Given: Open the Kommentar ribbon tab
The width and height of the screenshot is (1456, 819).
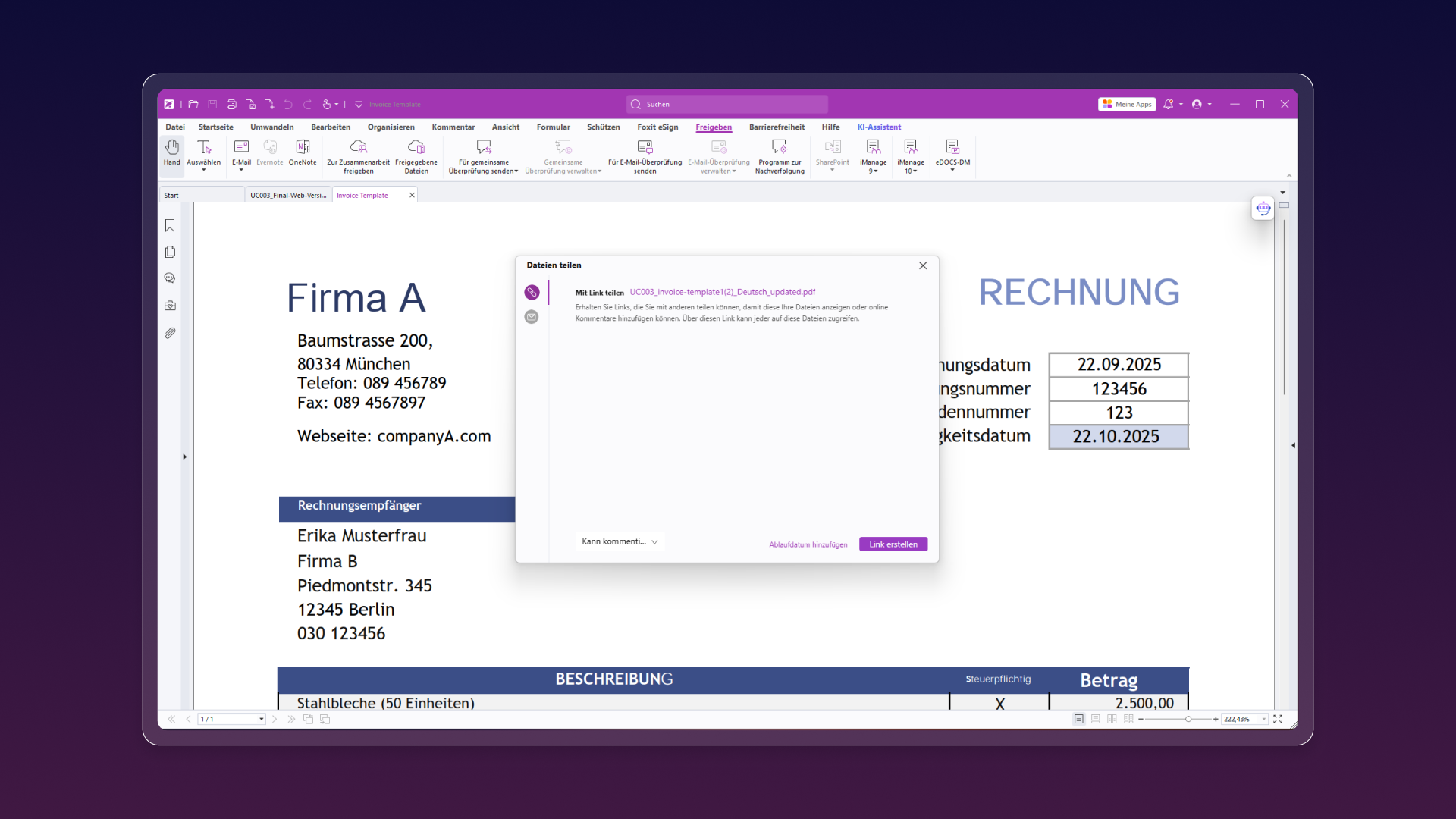Looking at the screenshot, I should [453, 127].
